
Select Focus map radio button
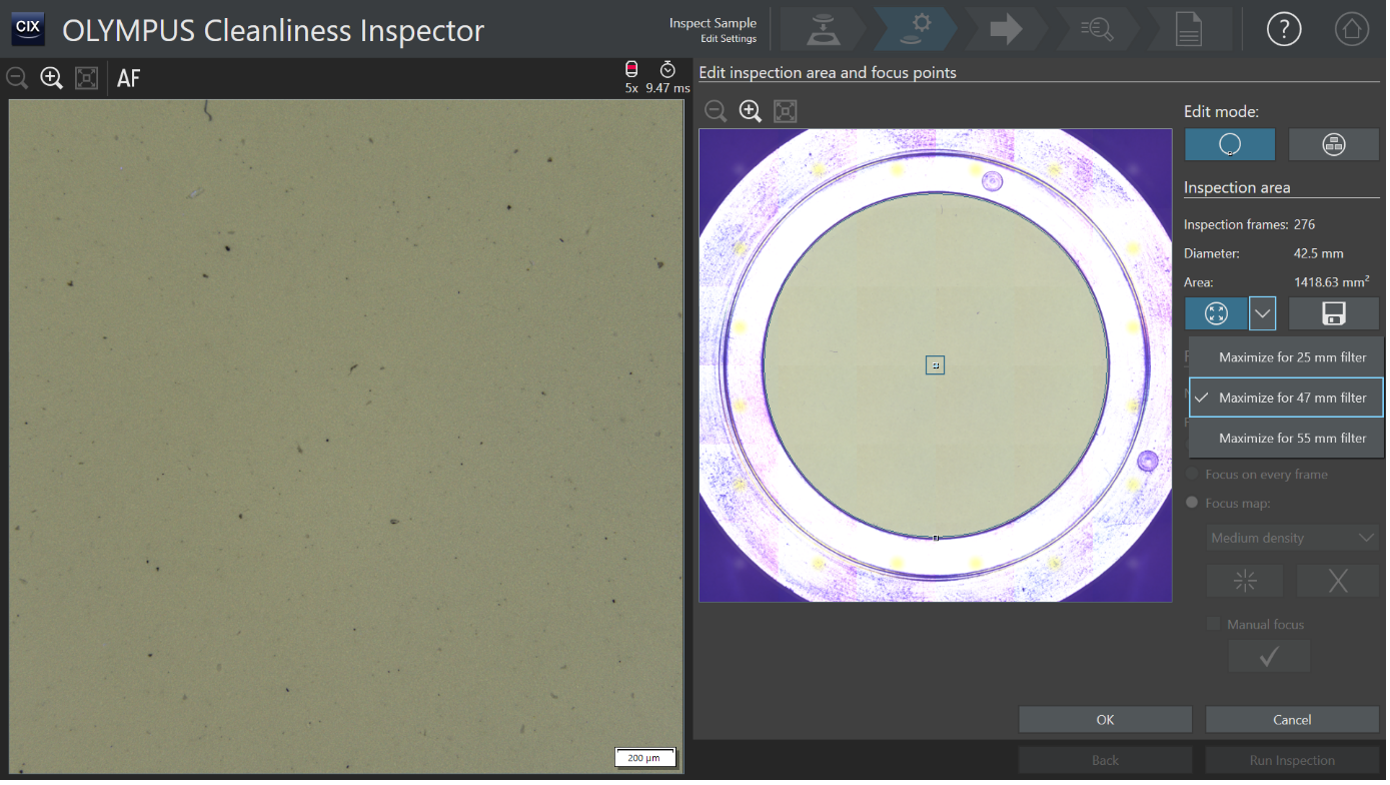pos(1192,503)
